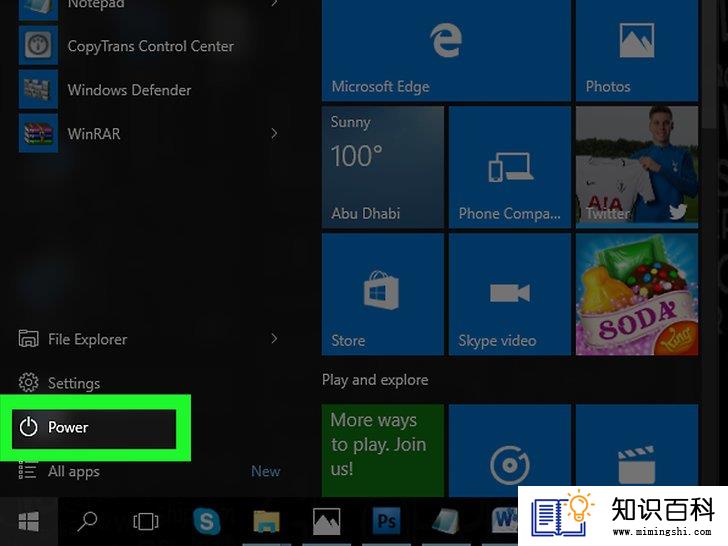Launch Windows Defender from the list
Viewport: 728px width, 546px height.
150,90
